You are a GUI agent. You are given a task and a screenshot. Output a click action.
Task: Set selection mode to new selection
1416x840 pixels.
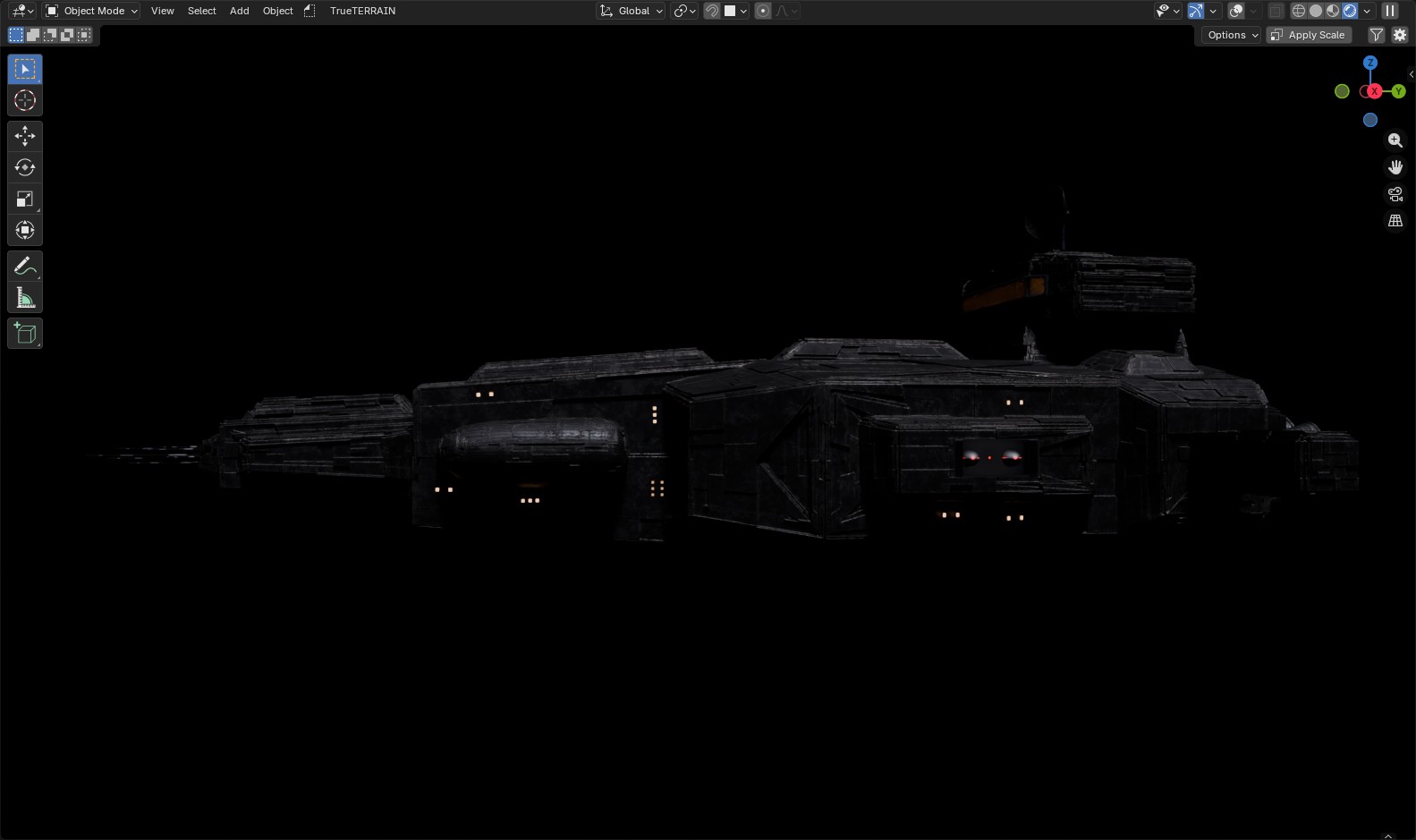click(16, 35)
